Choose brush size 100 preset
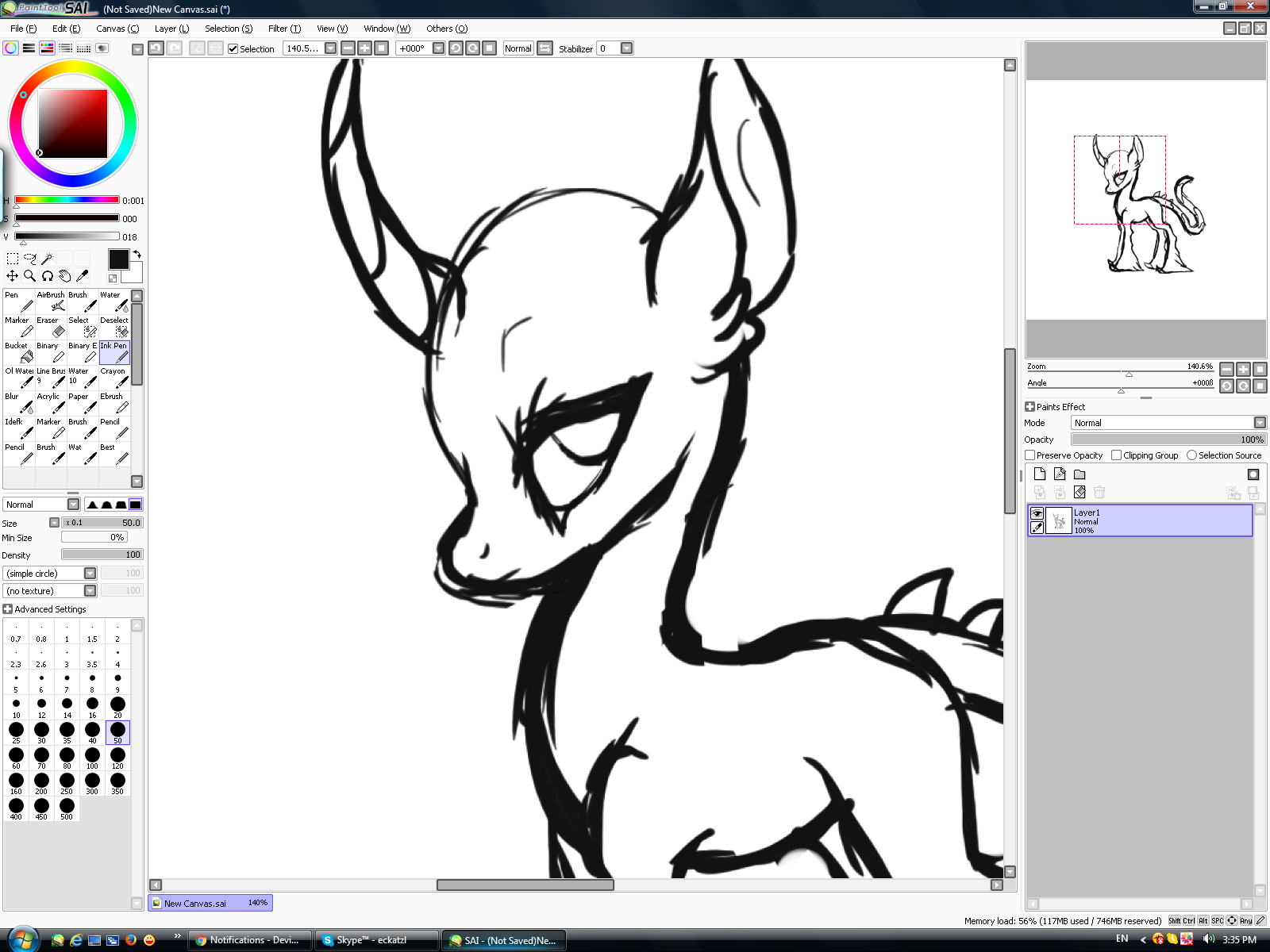Screen dimensions: 1270x952 [92, 758]
